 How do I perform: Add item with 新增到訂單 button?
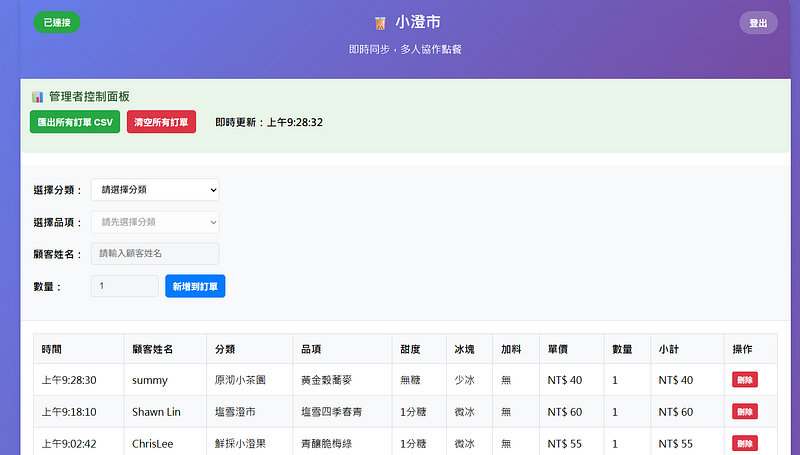(195, 286)
